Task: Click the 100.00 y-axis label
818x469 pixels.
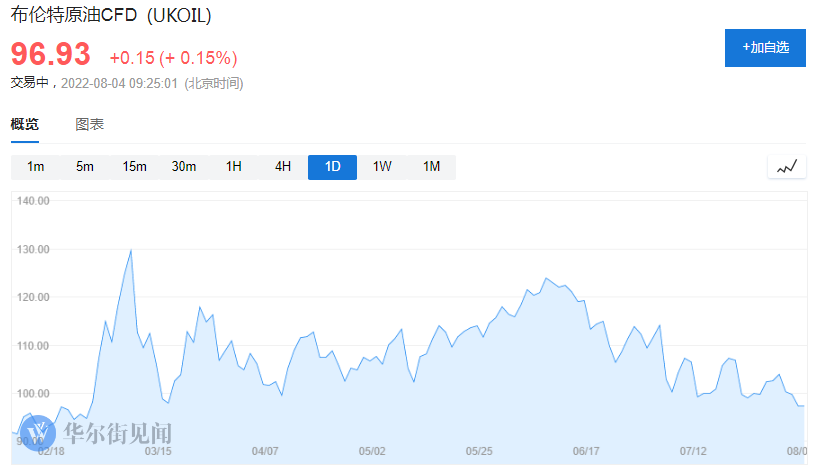Action: (x=33, y=394)
